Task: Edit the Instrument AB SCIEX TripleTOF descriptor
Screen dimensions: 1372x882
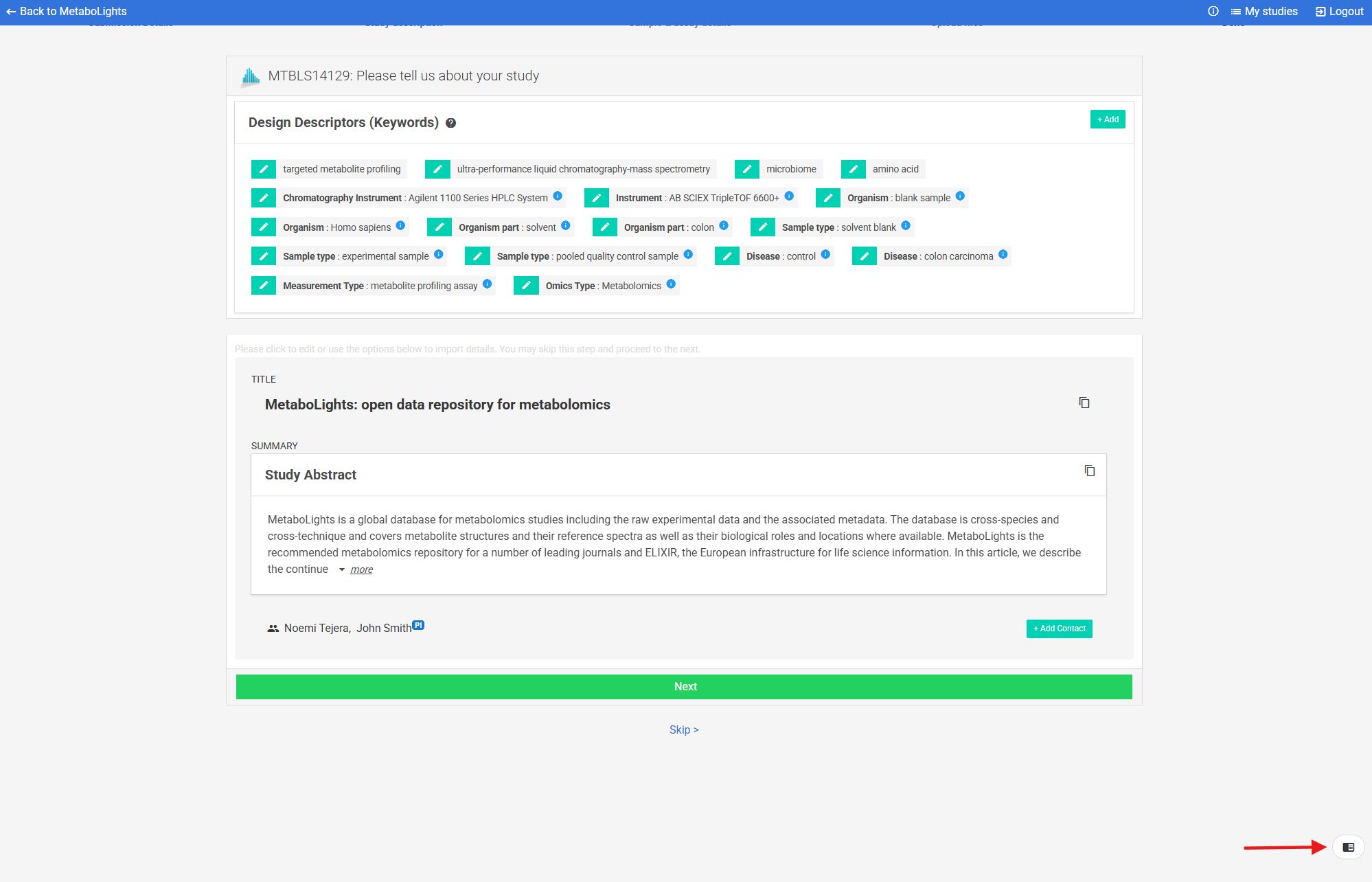Action: [596, 198]
